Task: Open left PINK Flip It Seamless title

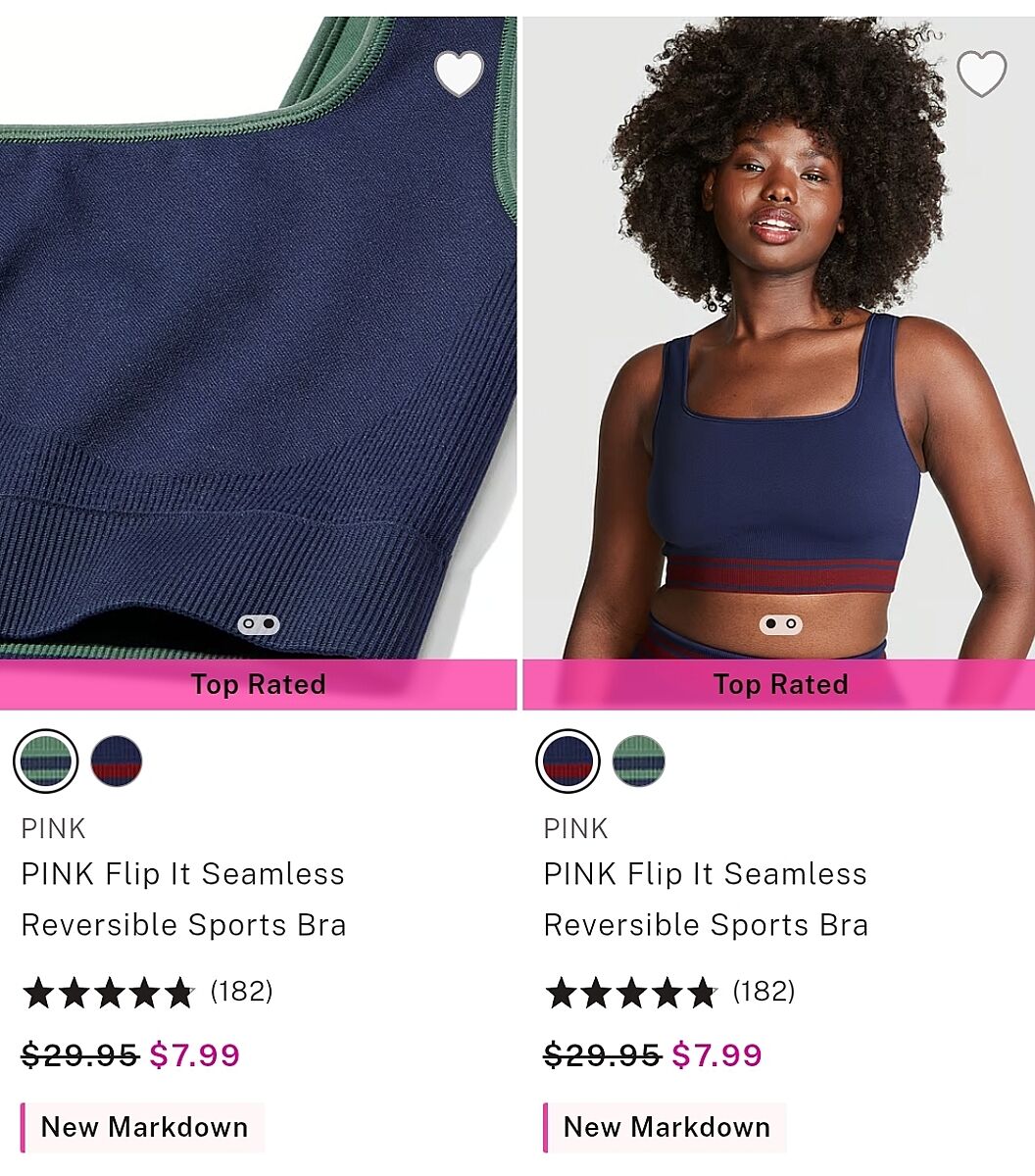Action: coord(183,900)
